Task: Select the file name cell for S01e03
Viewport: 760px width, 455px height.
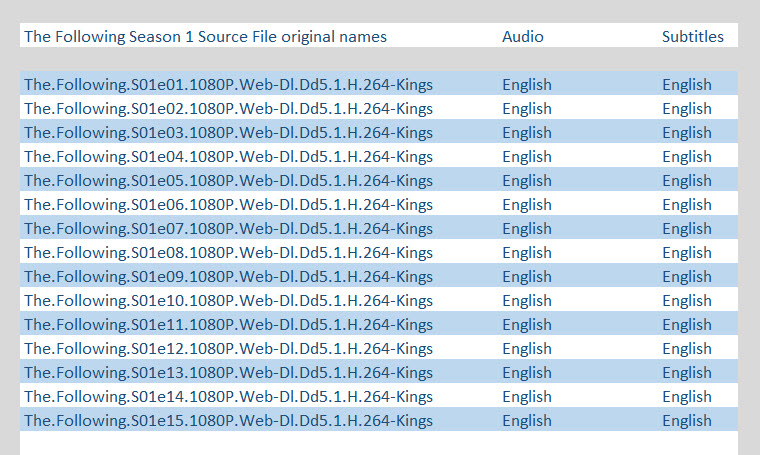Action: (228, 133)
